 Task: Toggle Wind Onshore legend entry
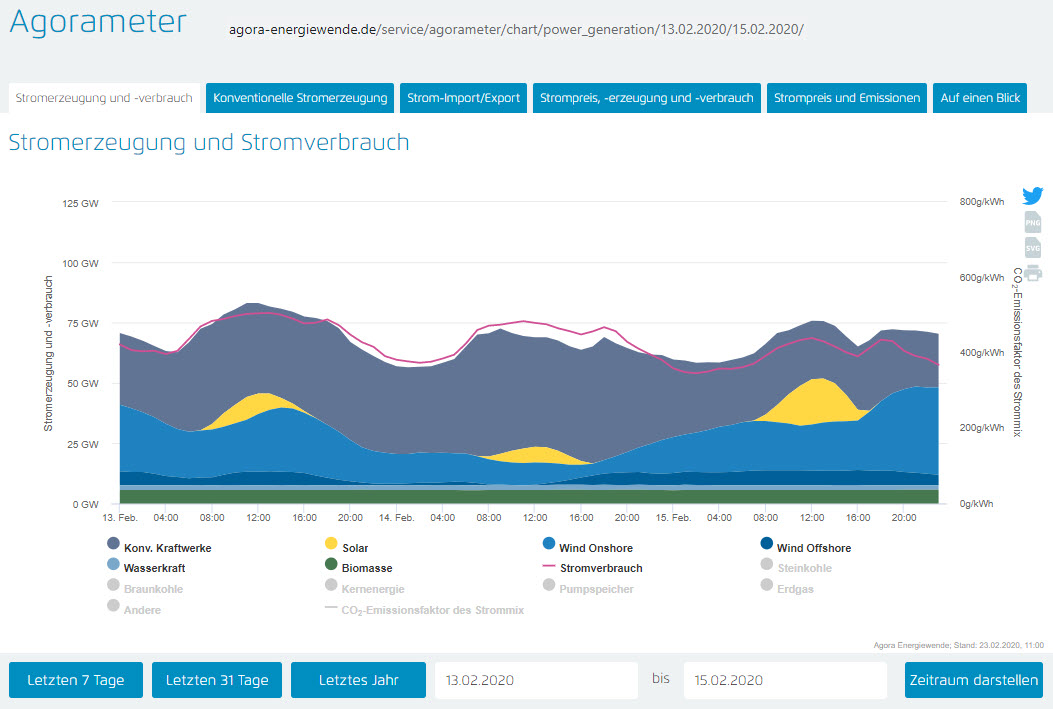[x=596, y=548]
